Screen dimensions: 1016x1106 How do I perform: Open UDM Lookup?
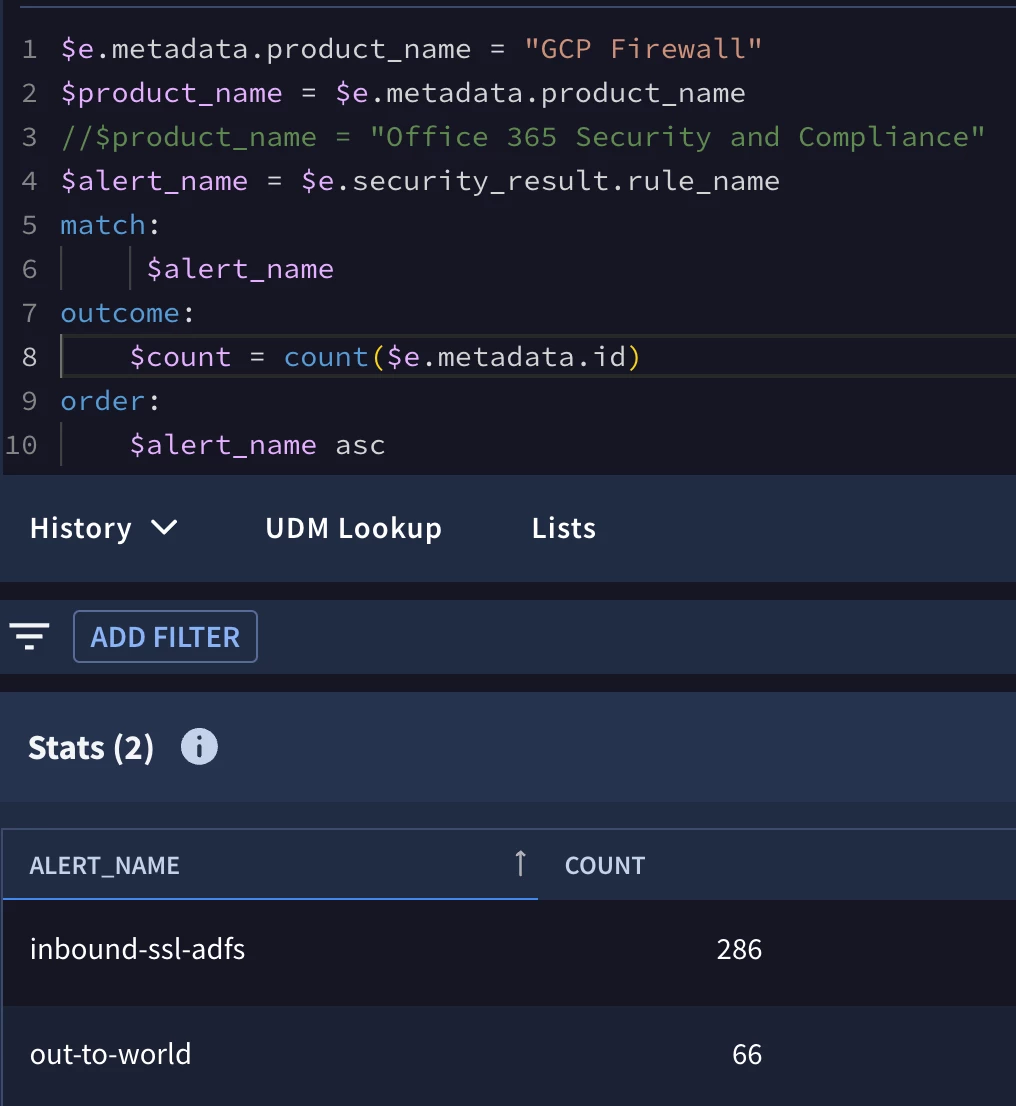(353, 528)
